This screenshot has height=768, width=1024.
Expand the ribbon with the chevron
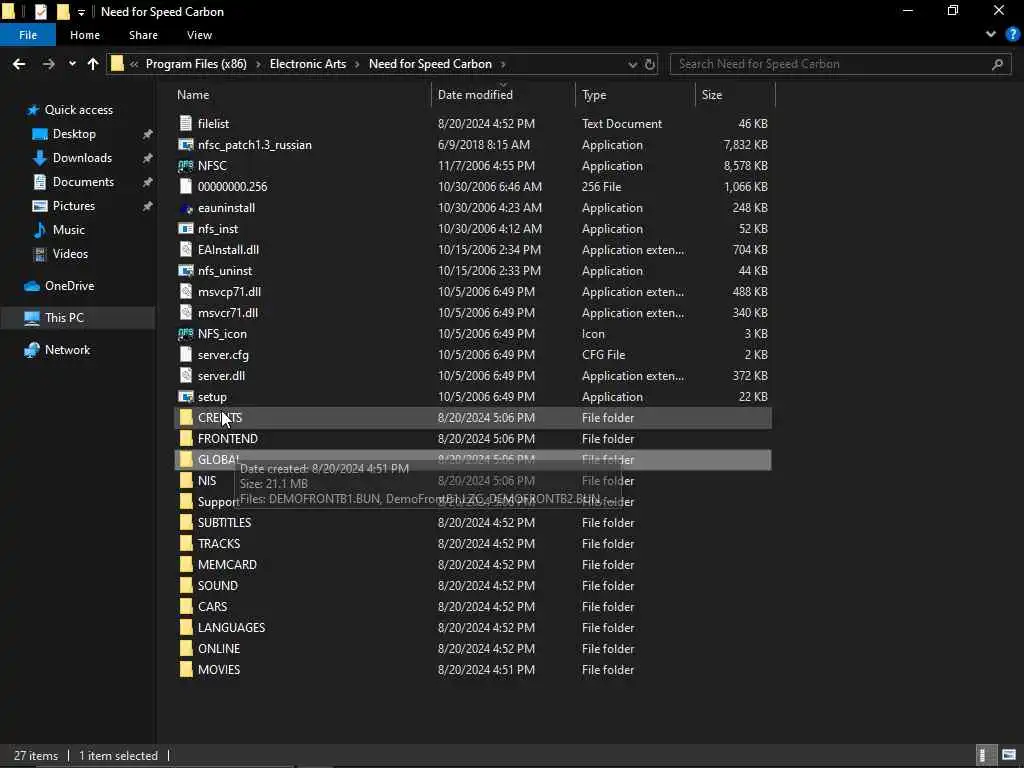pyautogui.click(x=991, y=35)
